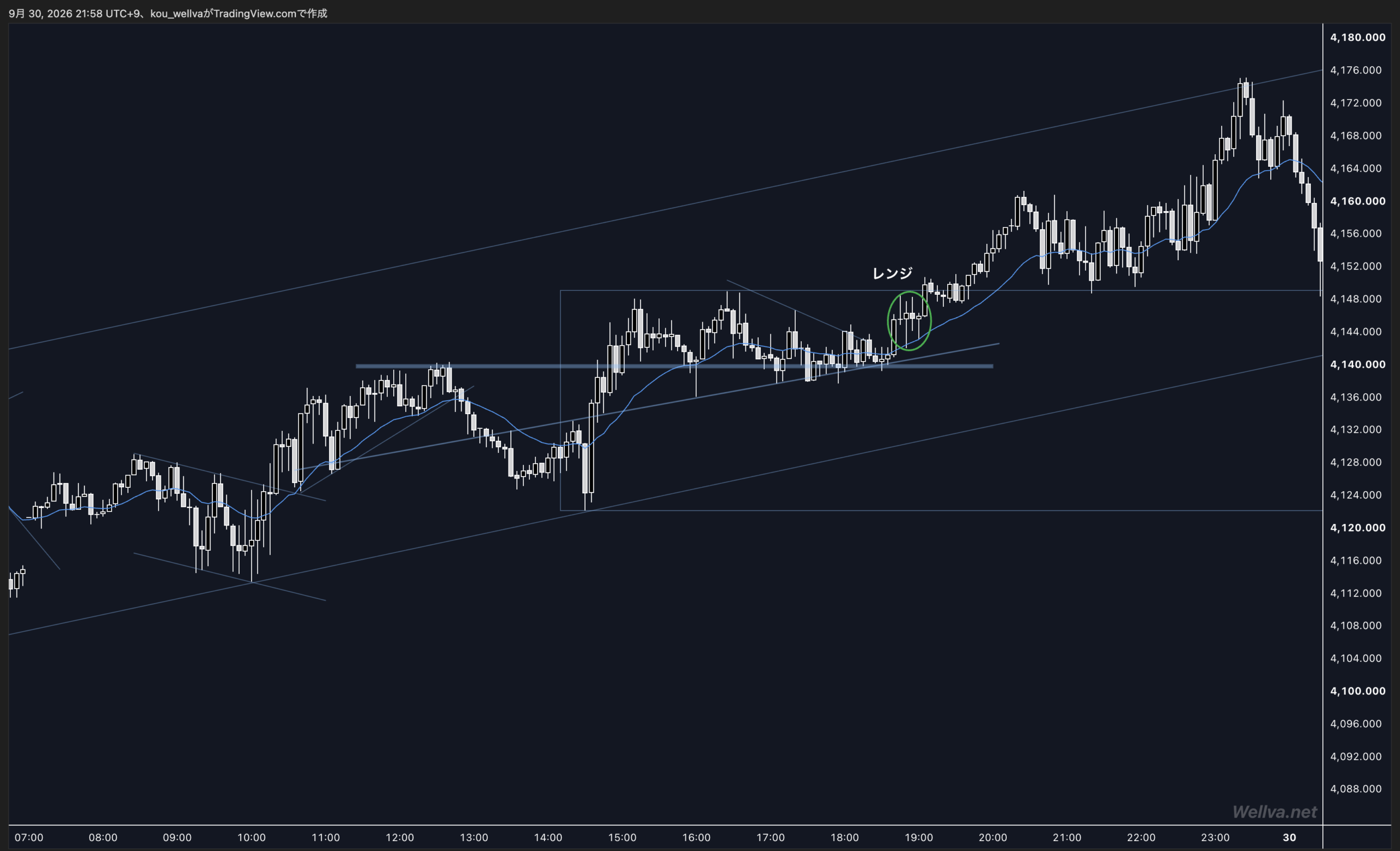Click the 4,100.000 price axis label
Image resolution: width=1400 pixels, height=851 pixels.
tap(1357, 691)
